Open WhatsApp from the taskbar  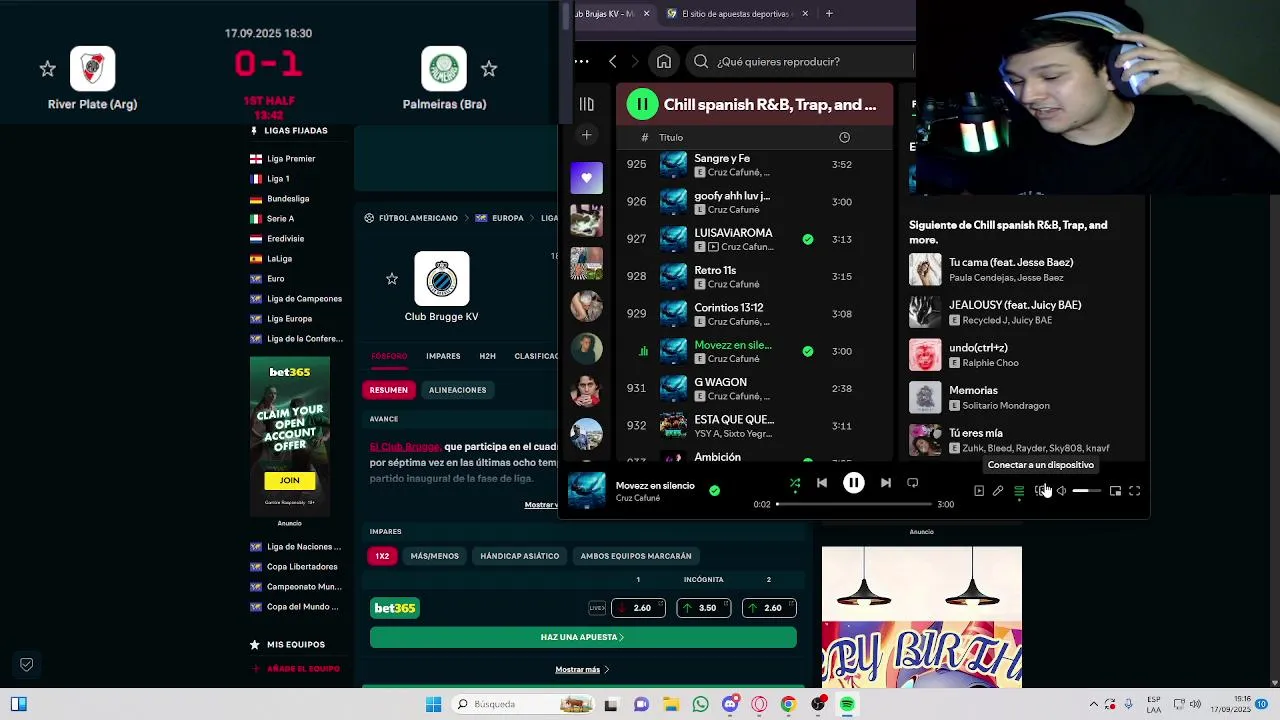pos(700,704)
